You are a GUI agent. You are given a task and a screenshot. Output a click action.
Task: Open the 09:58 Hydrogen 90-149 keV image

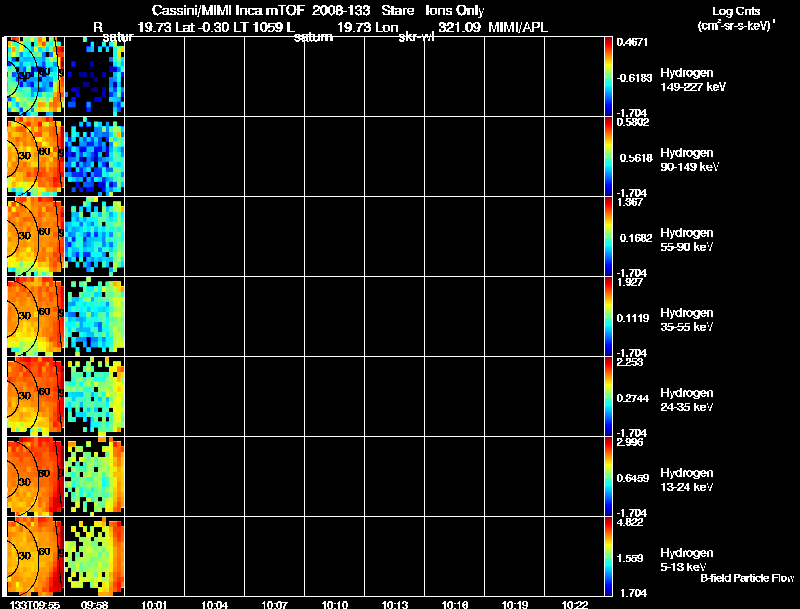click(x=95, y=156)
